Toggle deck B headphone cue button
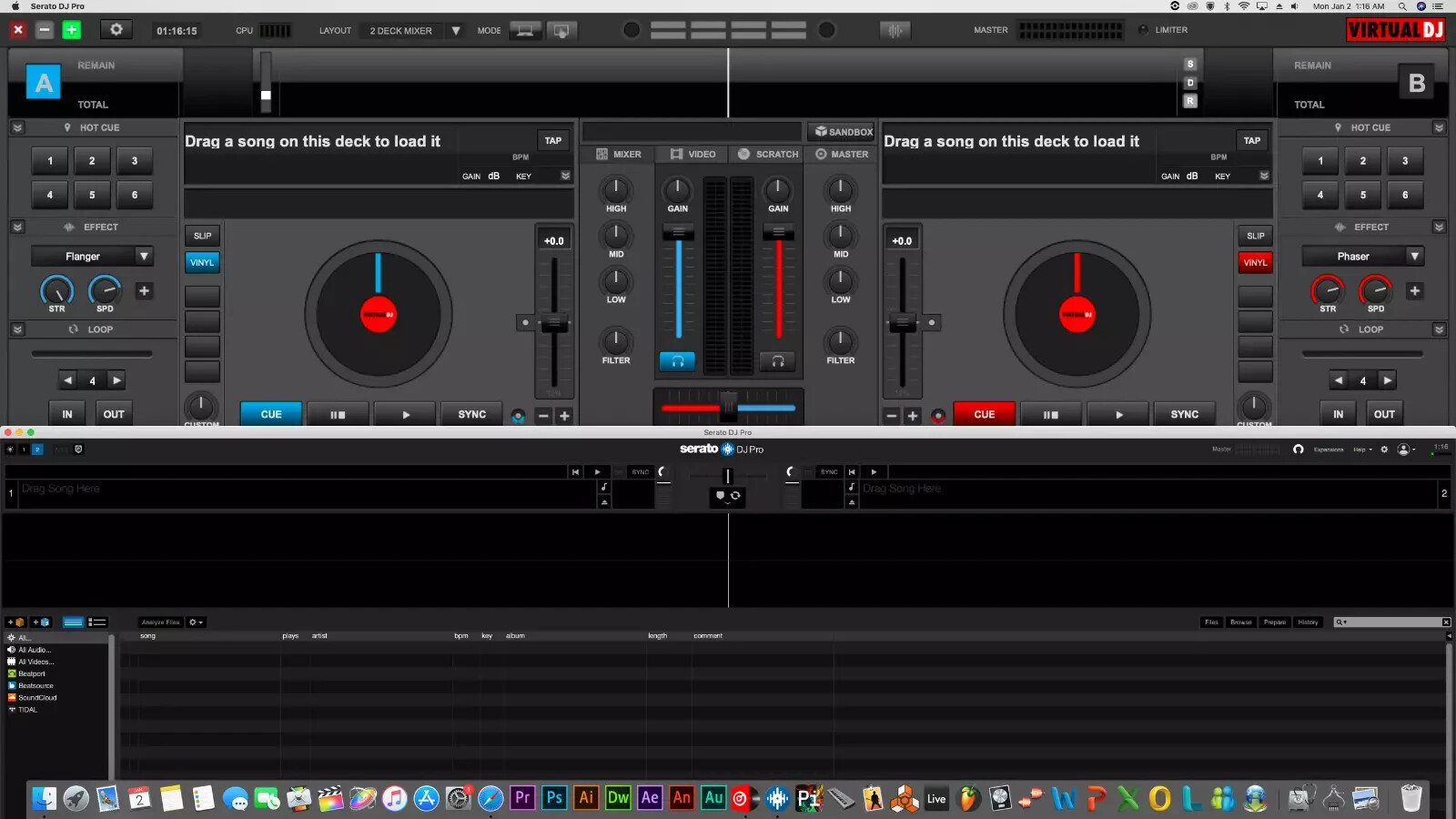The width and height of the screenshot is (1456, 819). tap(778, 361)
